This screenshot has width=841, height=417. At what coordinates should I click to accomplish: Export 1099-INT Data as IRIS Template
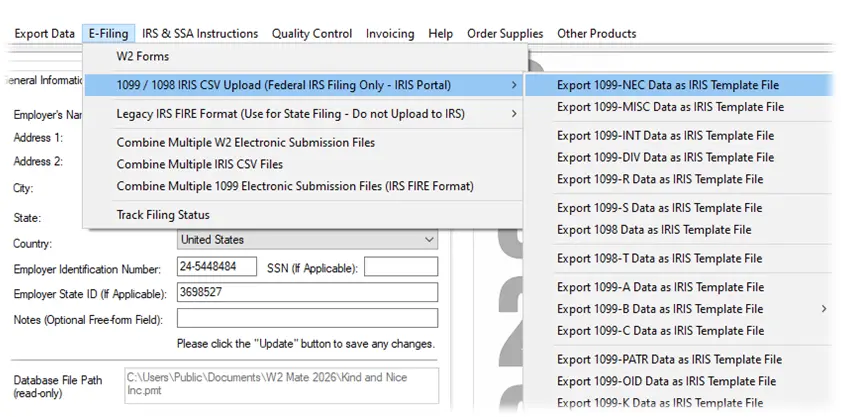click(679, 135)
